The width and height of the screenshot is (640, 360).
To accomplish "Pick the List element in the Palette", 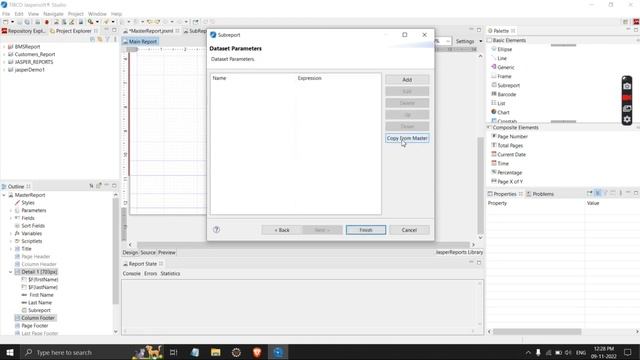I will point(501,103).
